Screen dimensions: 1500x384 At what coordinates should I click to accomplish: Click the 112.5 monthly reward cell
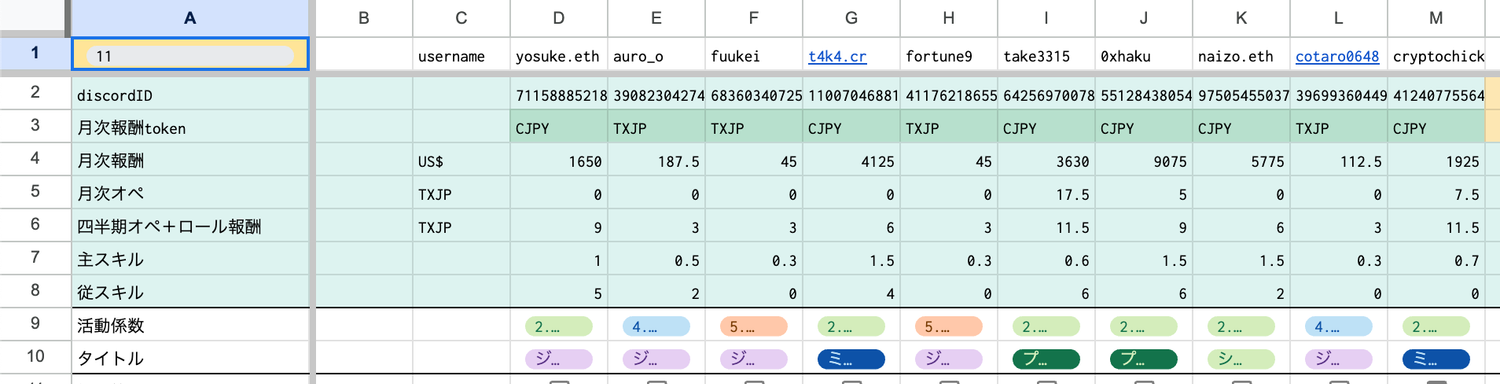(1339, 160)
